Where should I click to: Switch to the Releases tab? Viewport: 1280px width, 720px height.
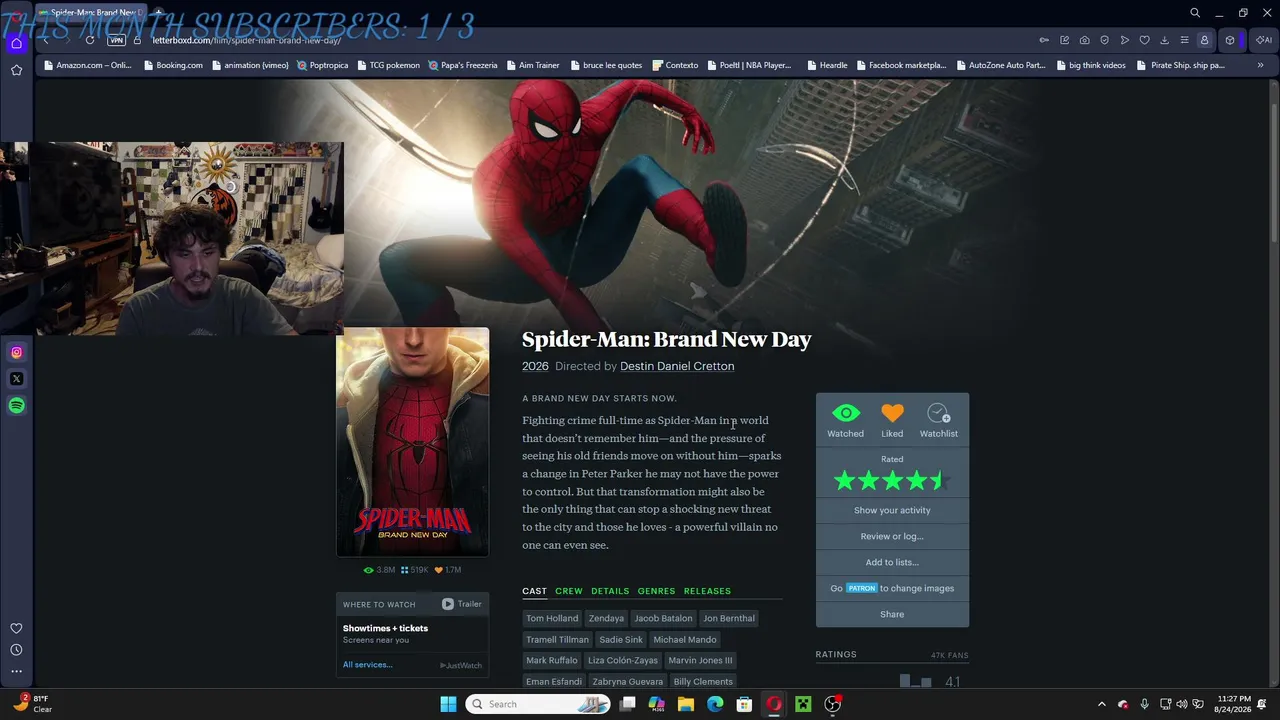pyautogui.click(x=707, y=591)
